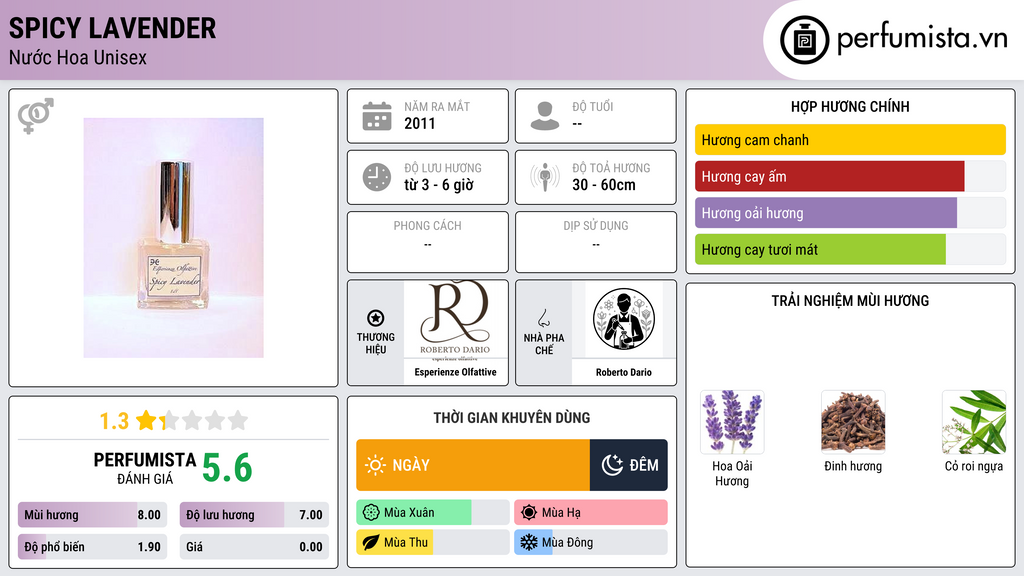This screenshot has width=1024, height=576.
Task: Click the moon icon in the Đêm bar
Action: (612, 465)
